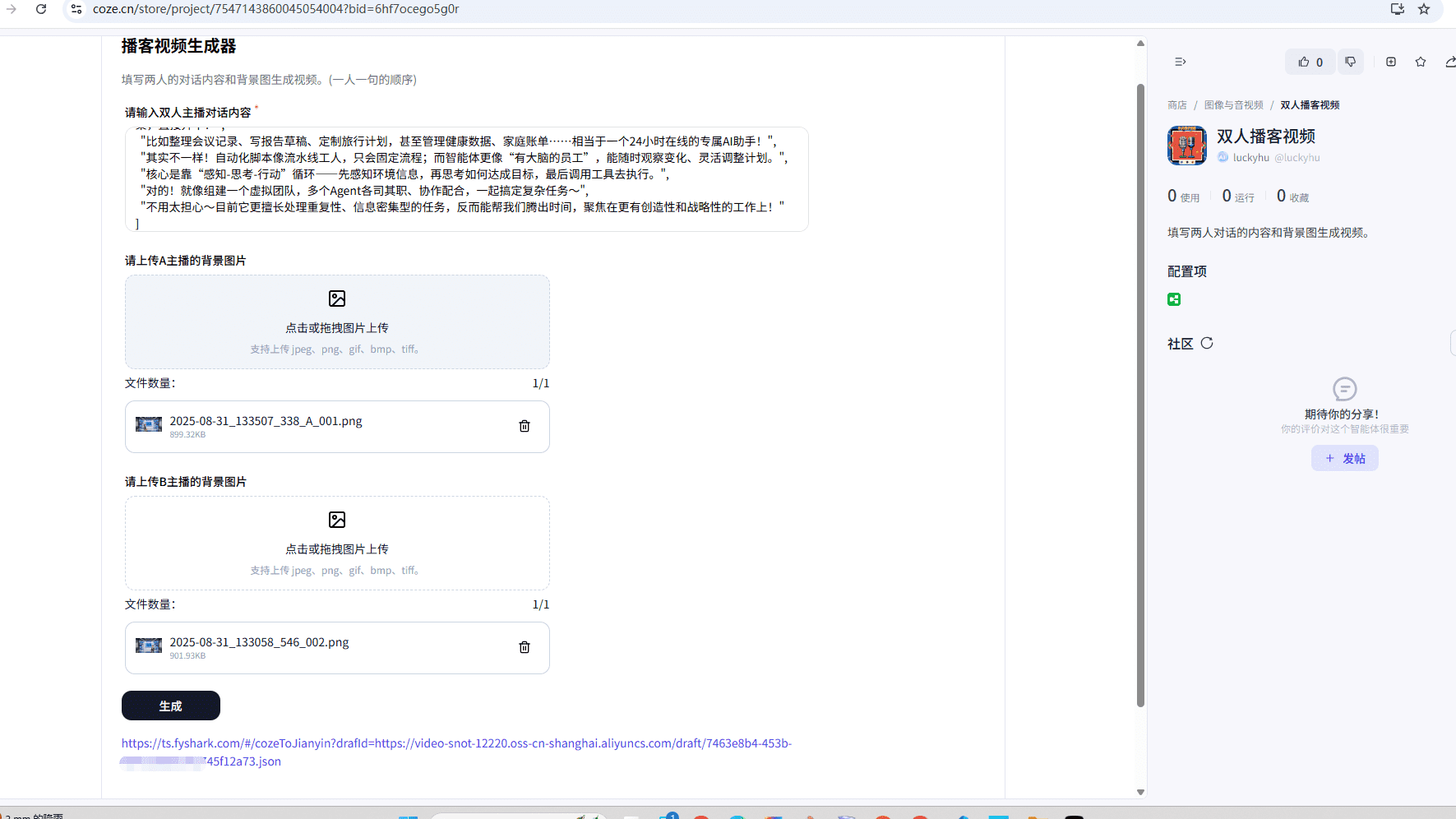Click the main form vertical scrollbar
Image resolution: width=1456 pixels, height=819 pixels.
1140,395
